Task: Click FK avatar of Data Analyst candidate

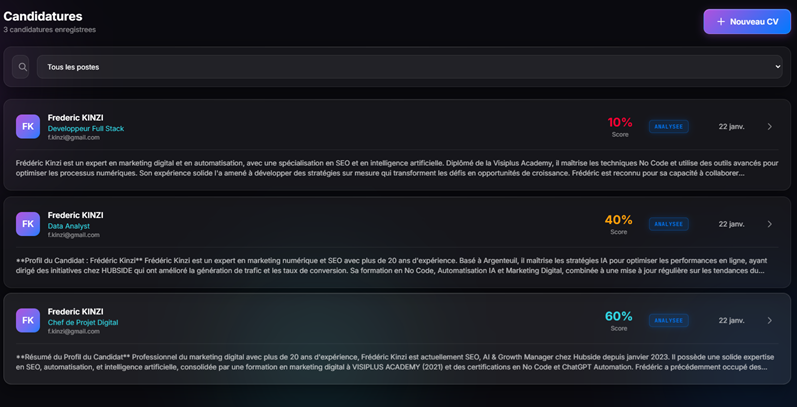Action: [28, 224]
